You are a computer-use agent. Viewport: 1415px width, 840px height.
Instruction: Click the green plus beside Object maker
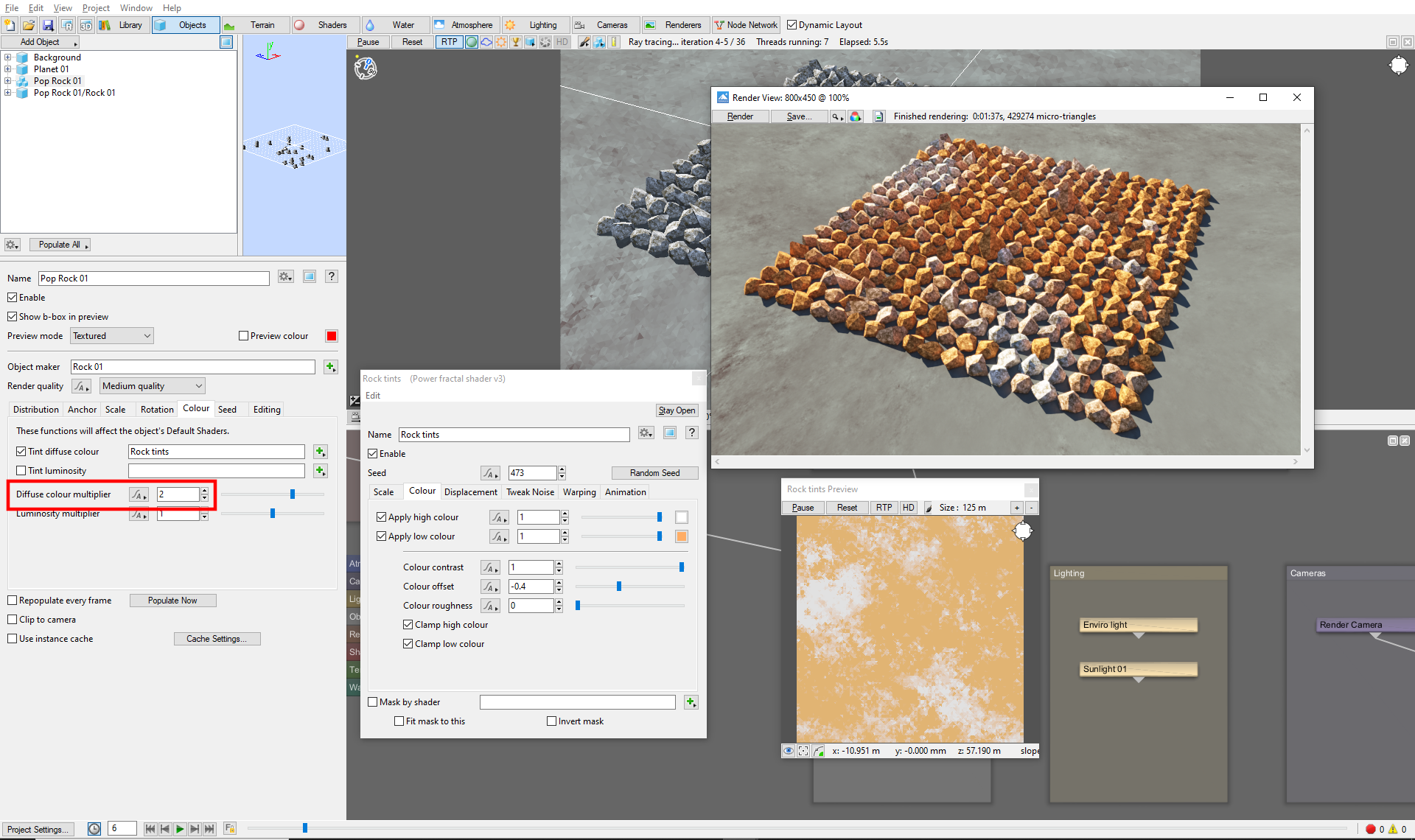pos(330,367)
